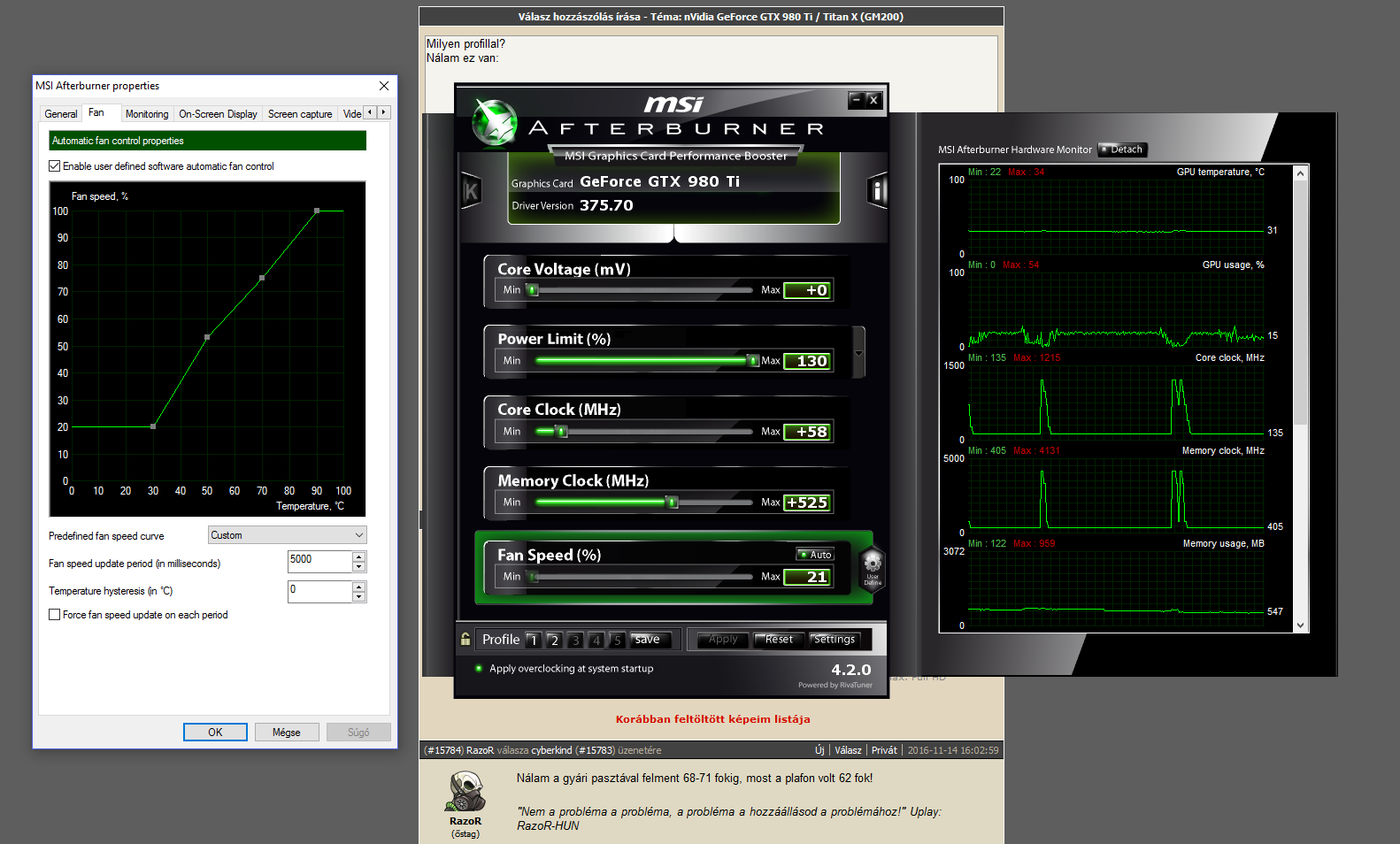Open 'Korábban feltöltött képeim listája' link

point(713,719)
